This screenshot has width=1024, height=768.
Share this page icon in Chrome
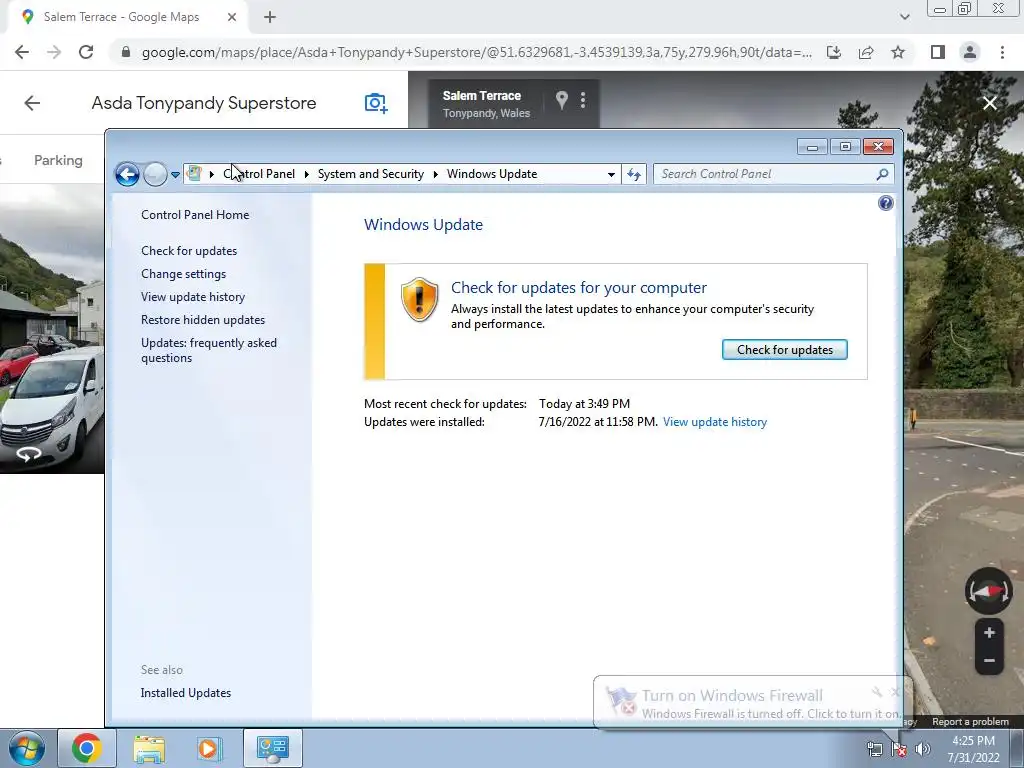866,52
